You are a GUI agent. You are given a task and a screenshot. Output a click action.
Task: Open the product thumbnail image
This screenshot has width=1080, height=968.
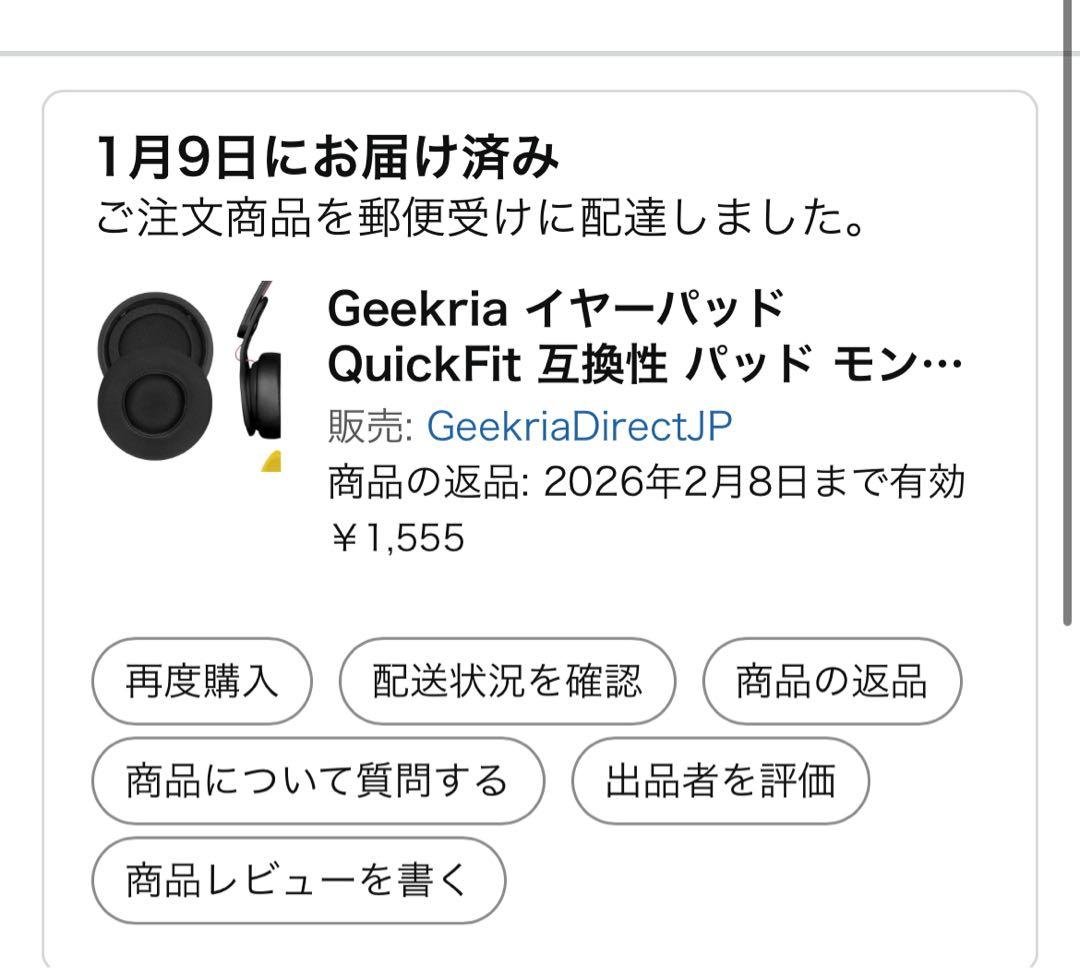[x=190, y=380]
